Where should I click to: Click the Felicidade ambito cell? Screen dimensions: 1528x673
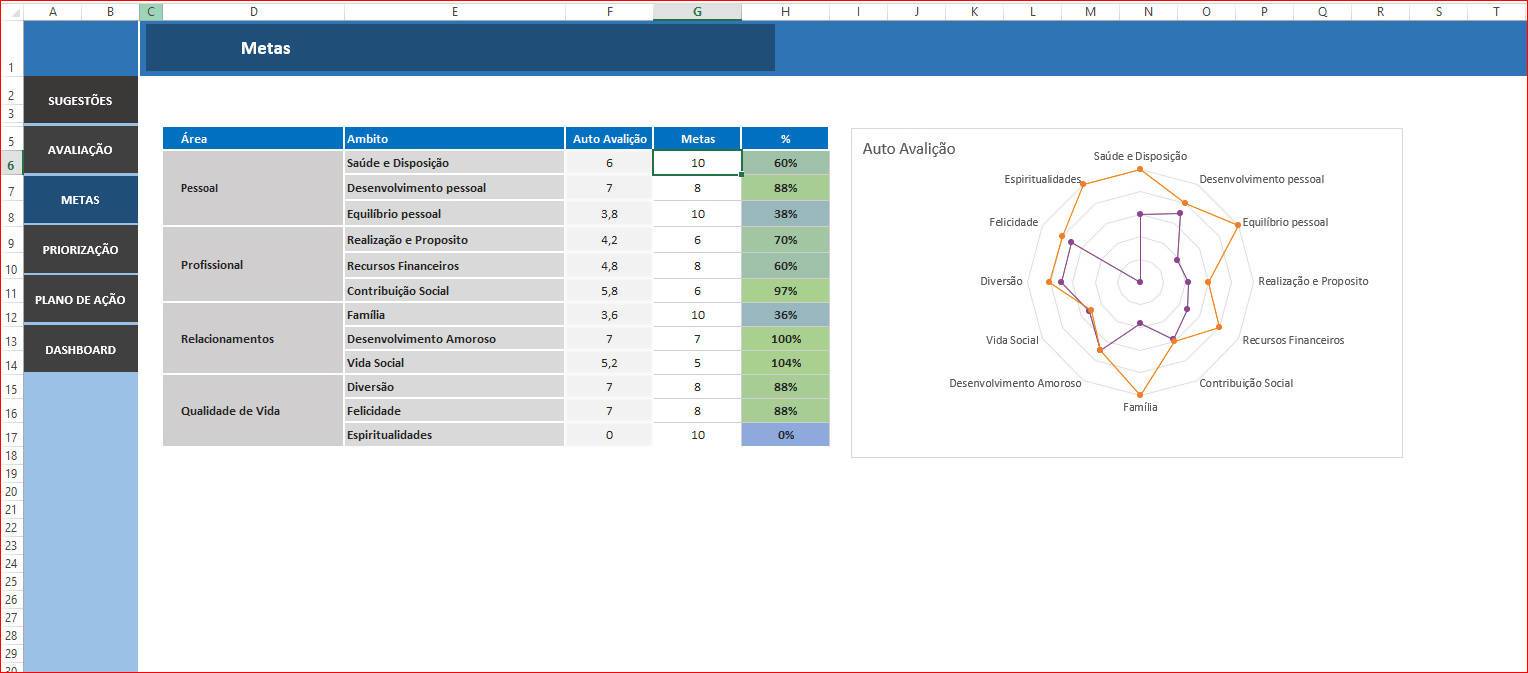point(455,411)
